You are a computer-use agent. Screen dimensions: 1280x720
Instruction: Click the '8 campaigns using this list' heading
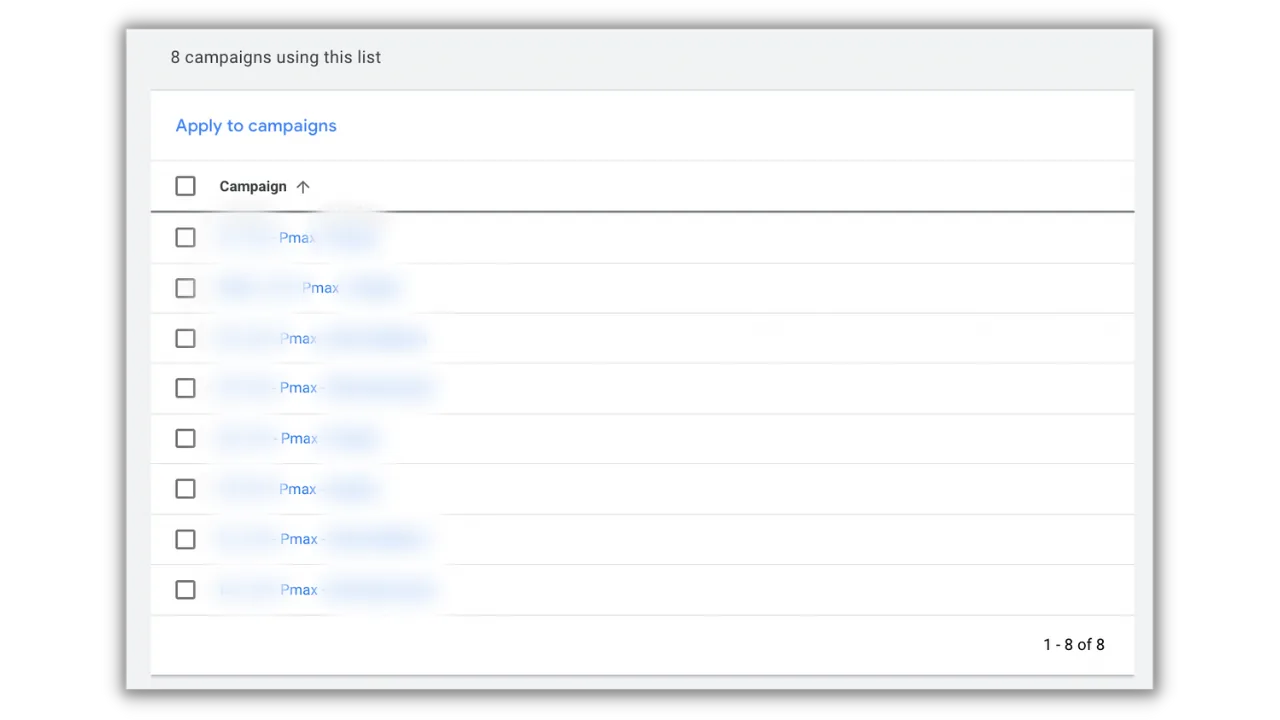pos(276,57)
